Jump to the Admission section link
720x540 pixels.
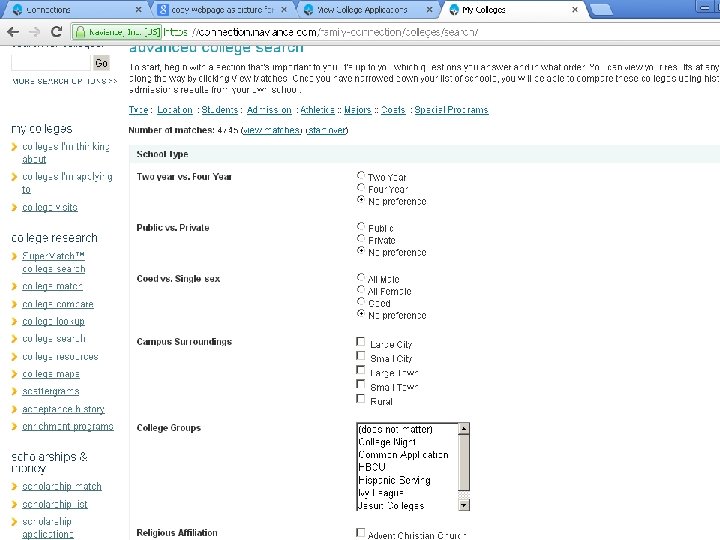tap(269, 110)
